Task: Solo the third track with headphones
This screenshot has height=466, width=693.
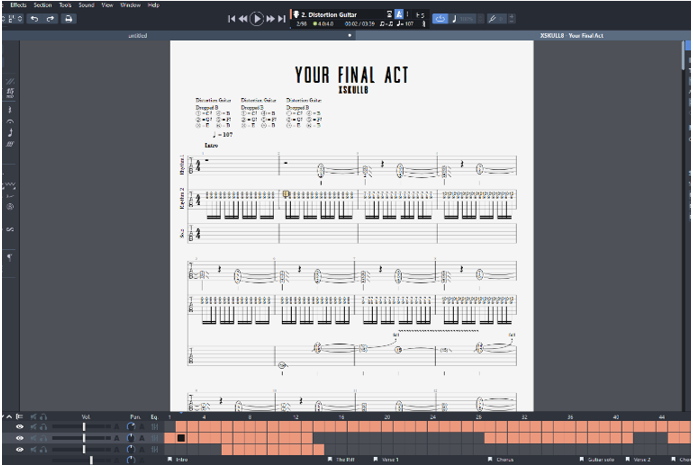Action: pos(43,450)
